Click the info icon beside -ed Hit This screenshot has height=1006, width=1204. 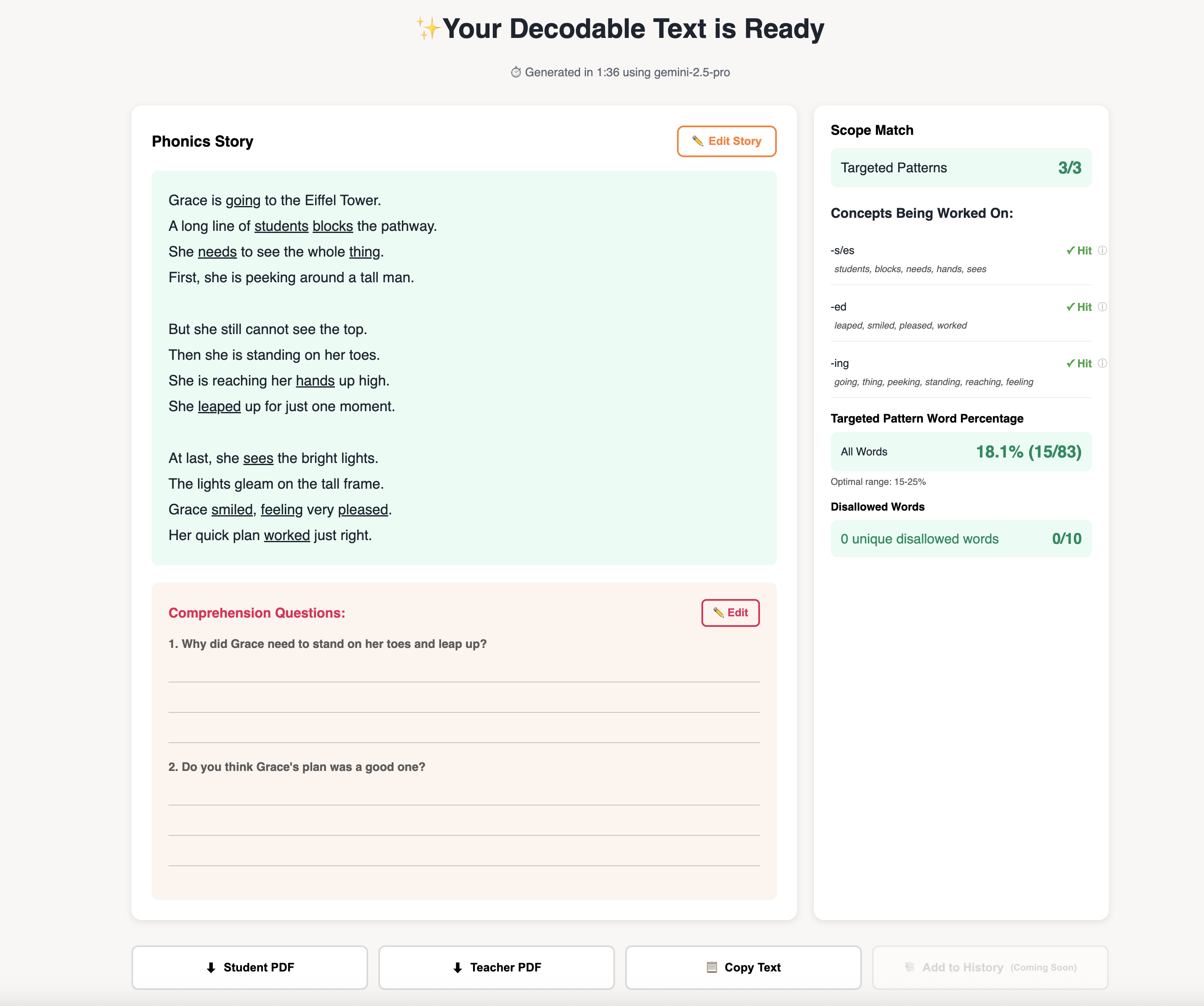1102,307
